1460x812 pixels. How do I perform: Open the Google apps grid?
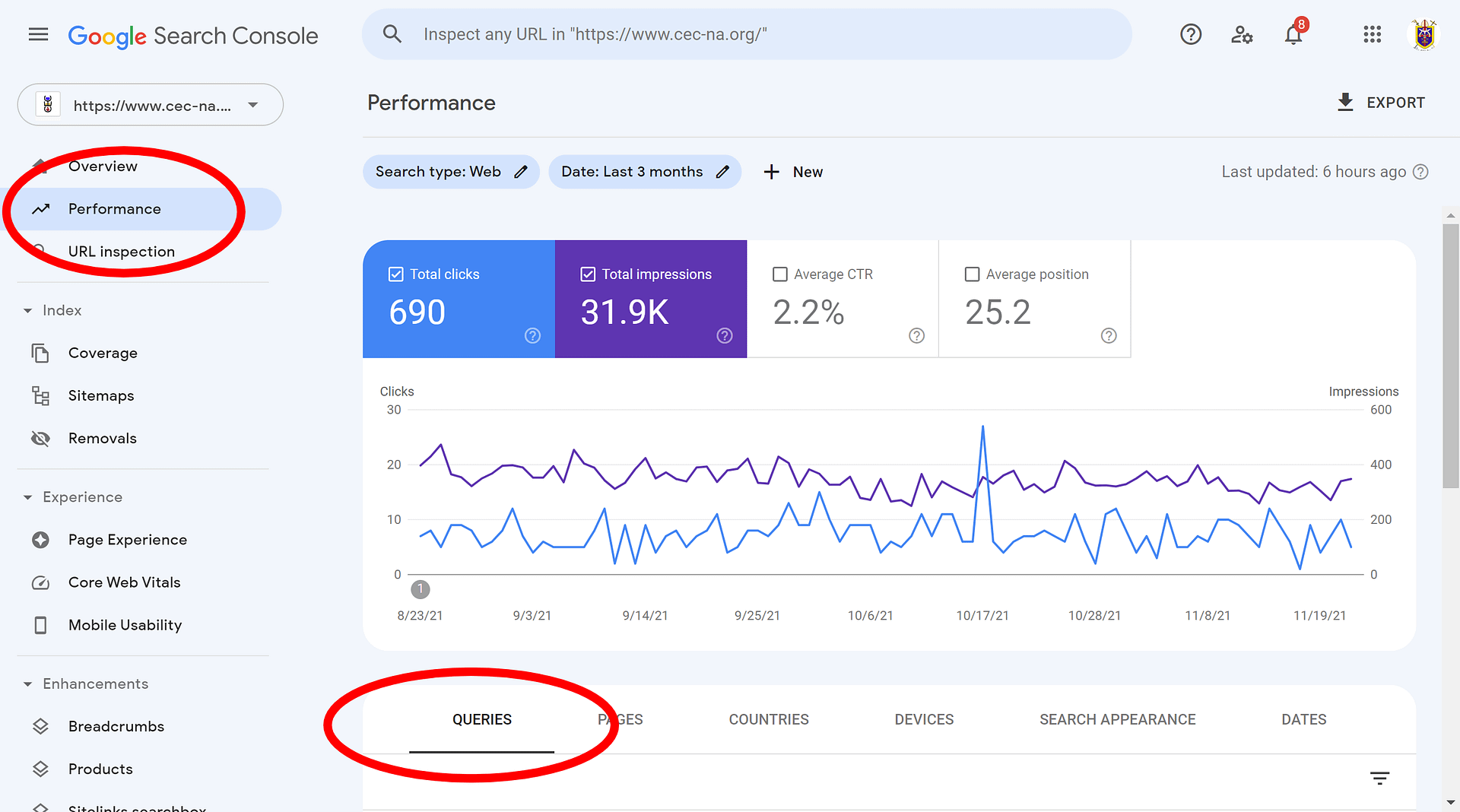click(x=1372, y=34)
